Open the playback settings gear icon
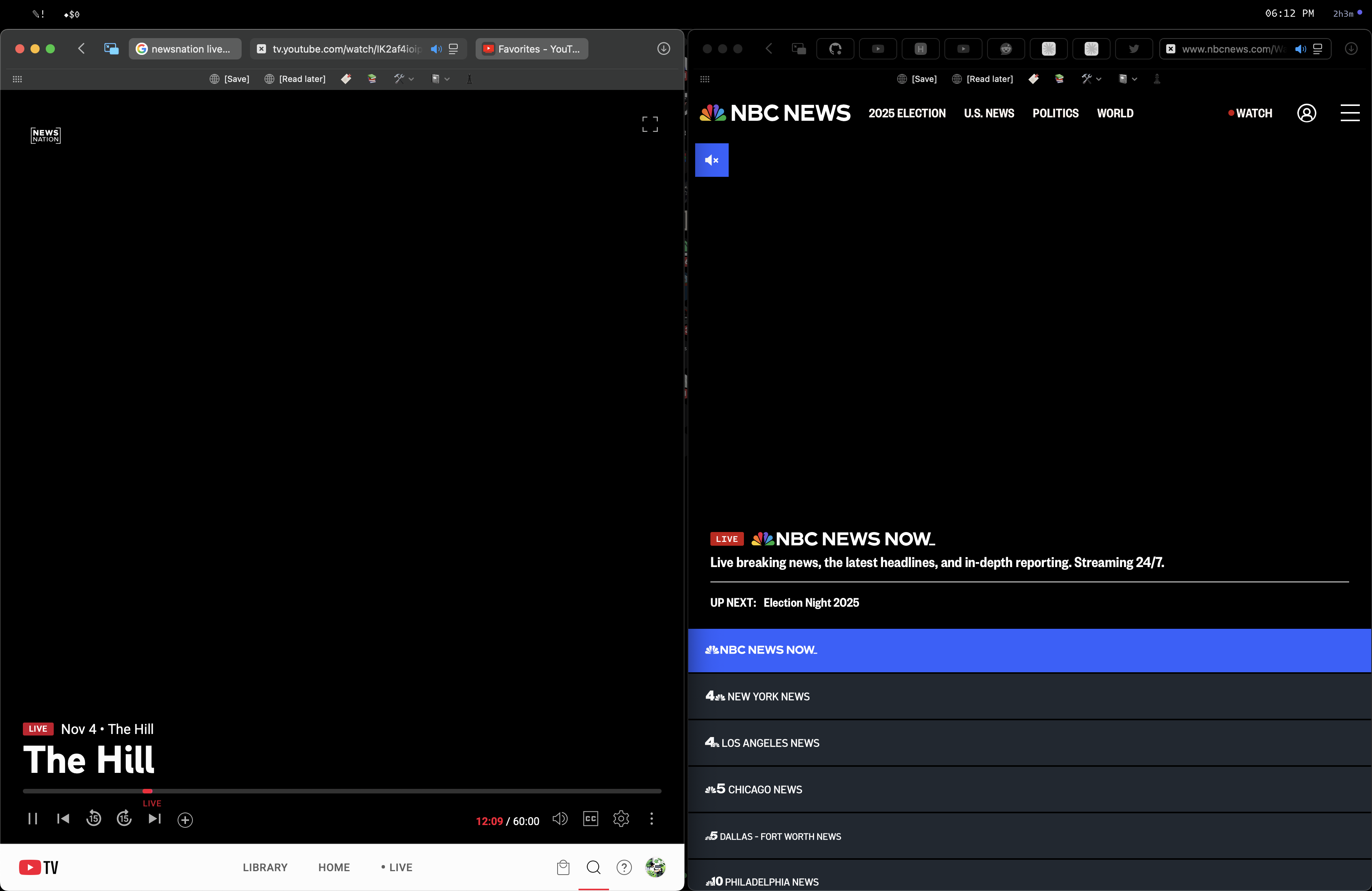This screenshot has height=891, width=1372. (x=621, y=819)
